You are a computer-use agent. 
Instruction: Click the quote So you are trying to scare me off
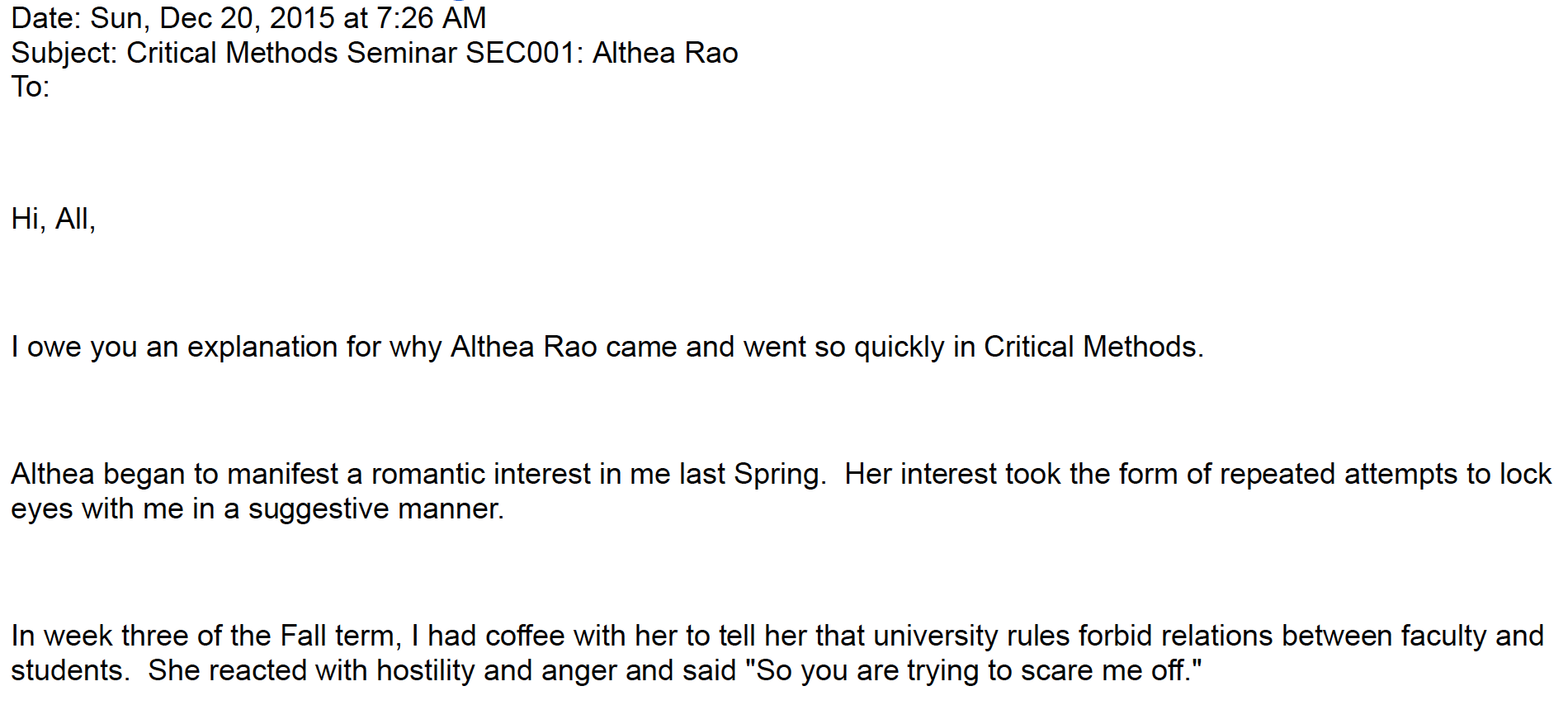point(973,671)
